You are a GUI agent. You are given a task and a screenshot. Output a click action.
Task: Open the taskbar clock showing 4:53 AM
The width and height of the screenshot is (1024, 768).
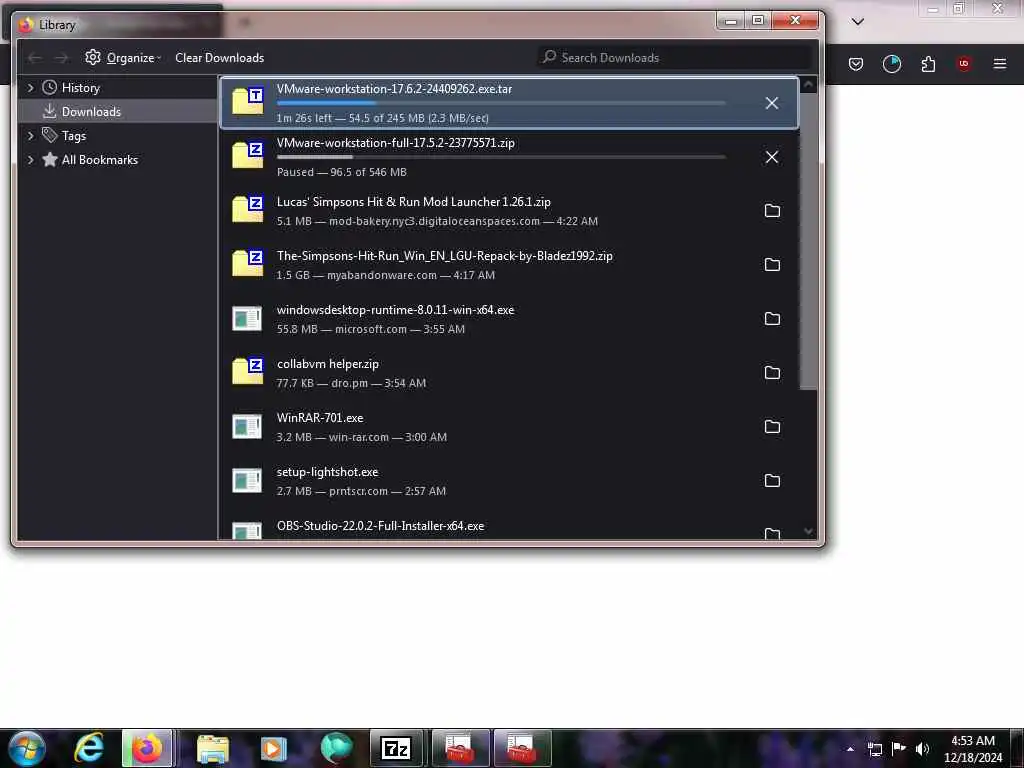click(972, 749)
